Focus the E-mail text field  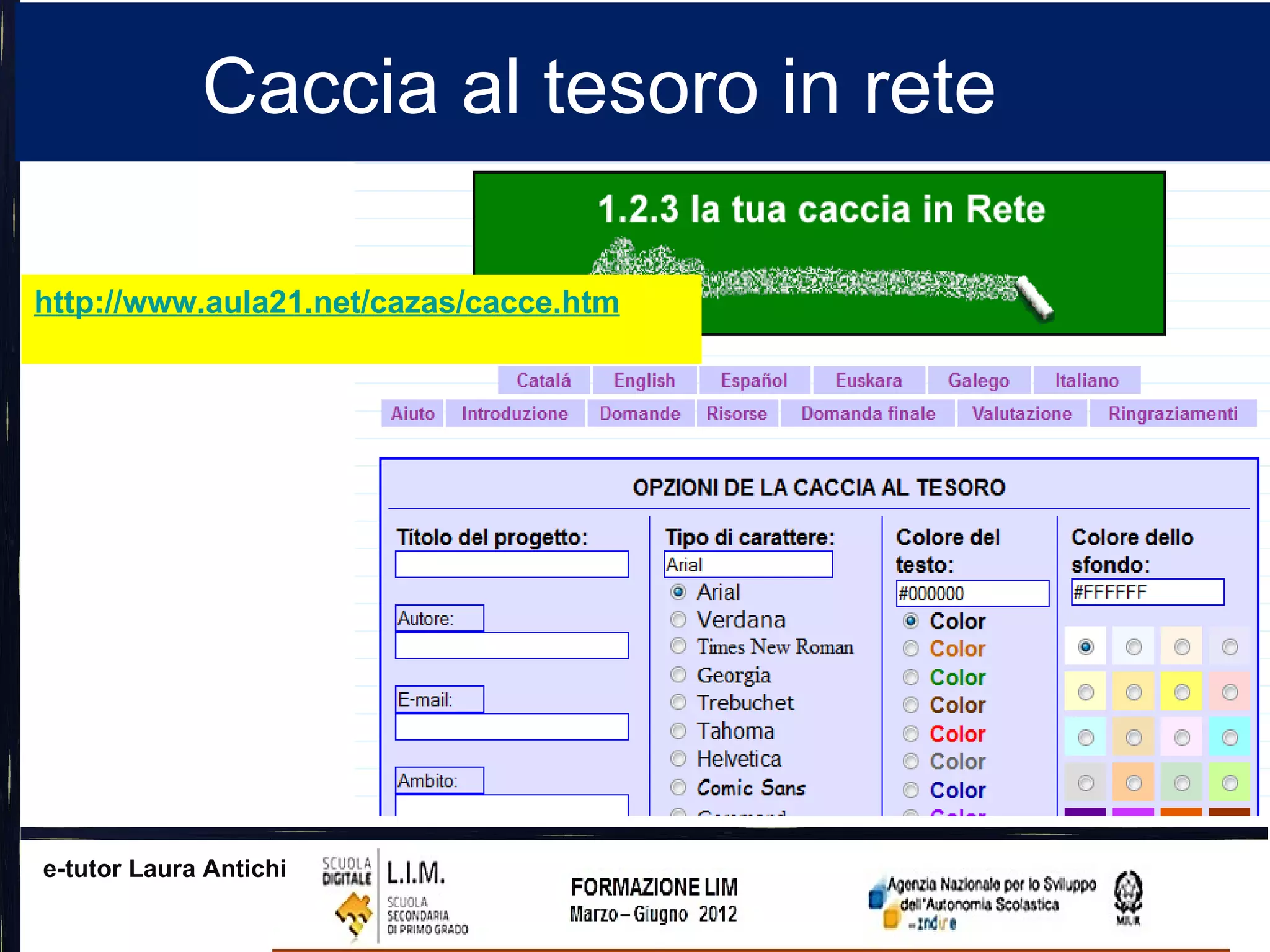pyautogui.click(x=512, y=726)
